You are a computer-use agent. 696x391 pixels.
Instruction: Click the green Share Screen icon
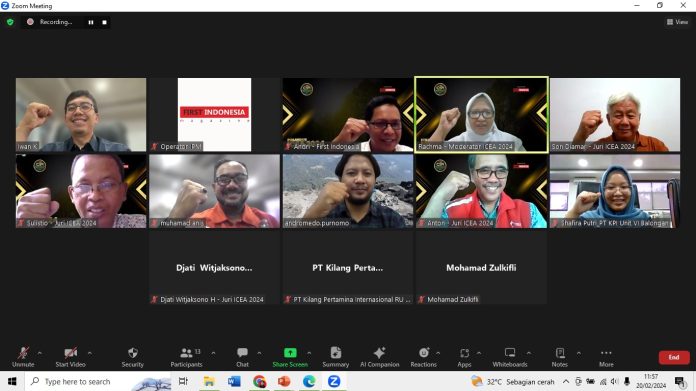[290, 353]
